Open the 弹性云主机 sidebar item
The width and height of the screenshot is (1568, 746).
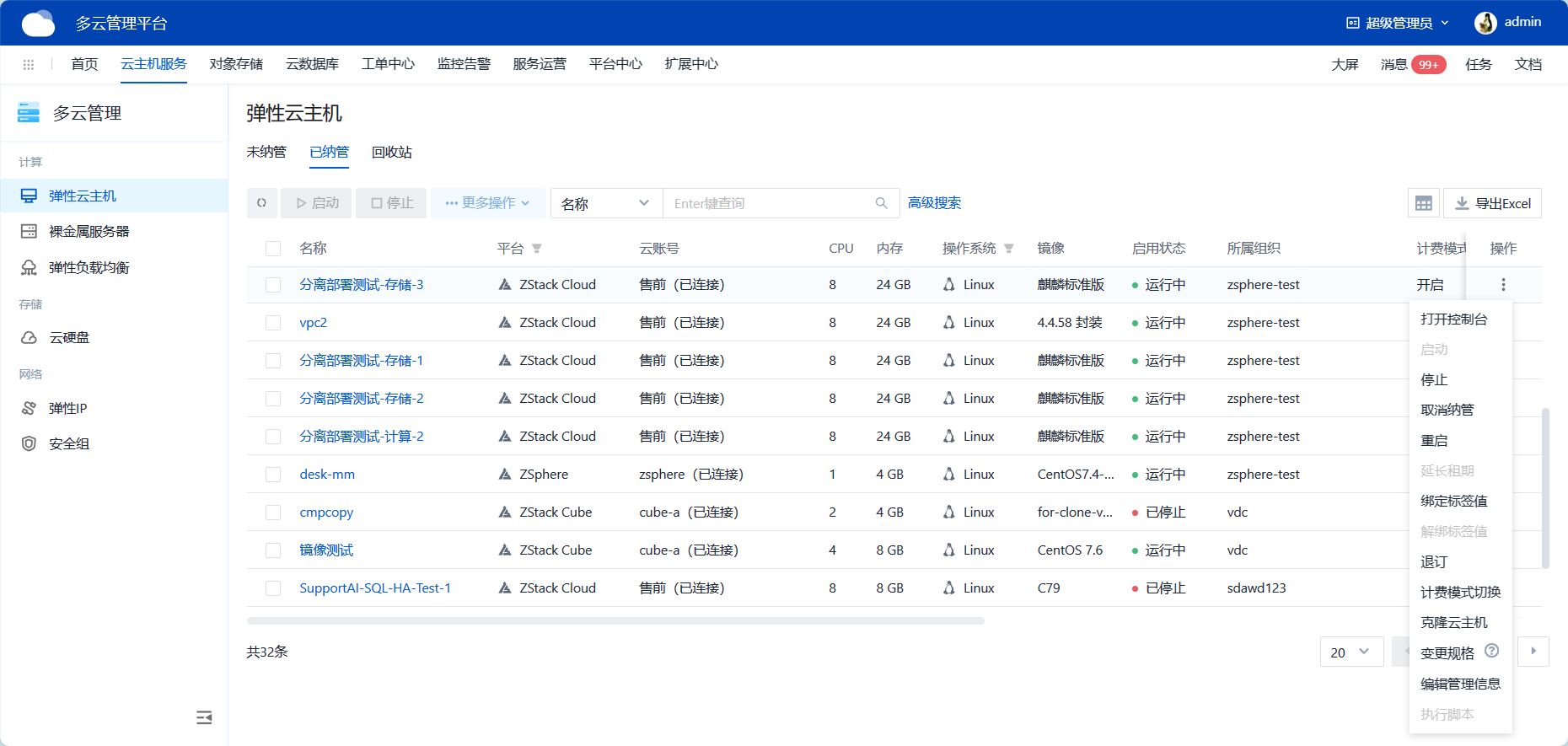[114, 196]
